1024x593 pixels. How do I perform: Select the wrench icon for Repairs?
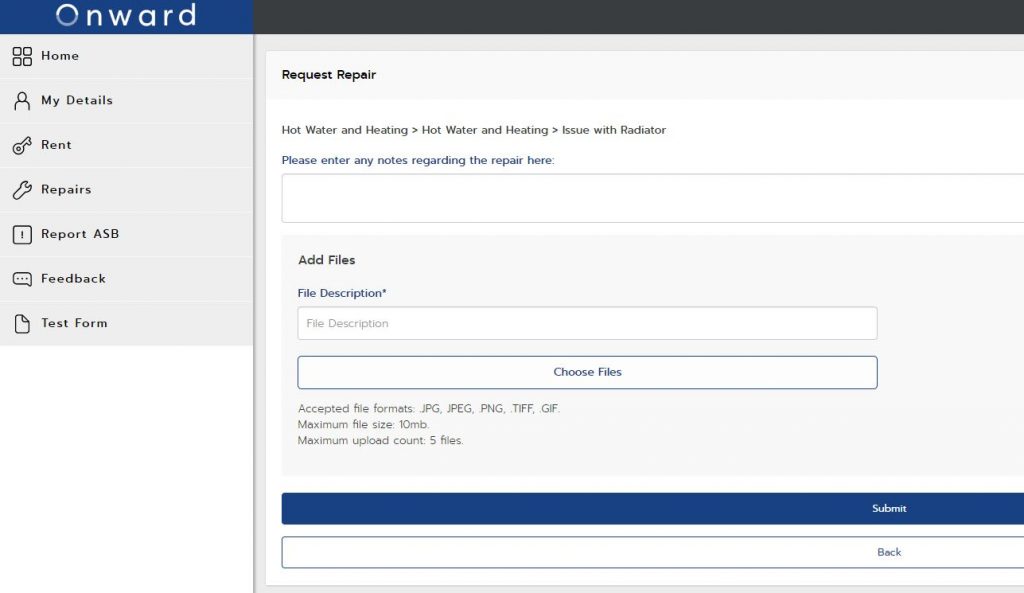tap(22, 189)
